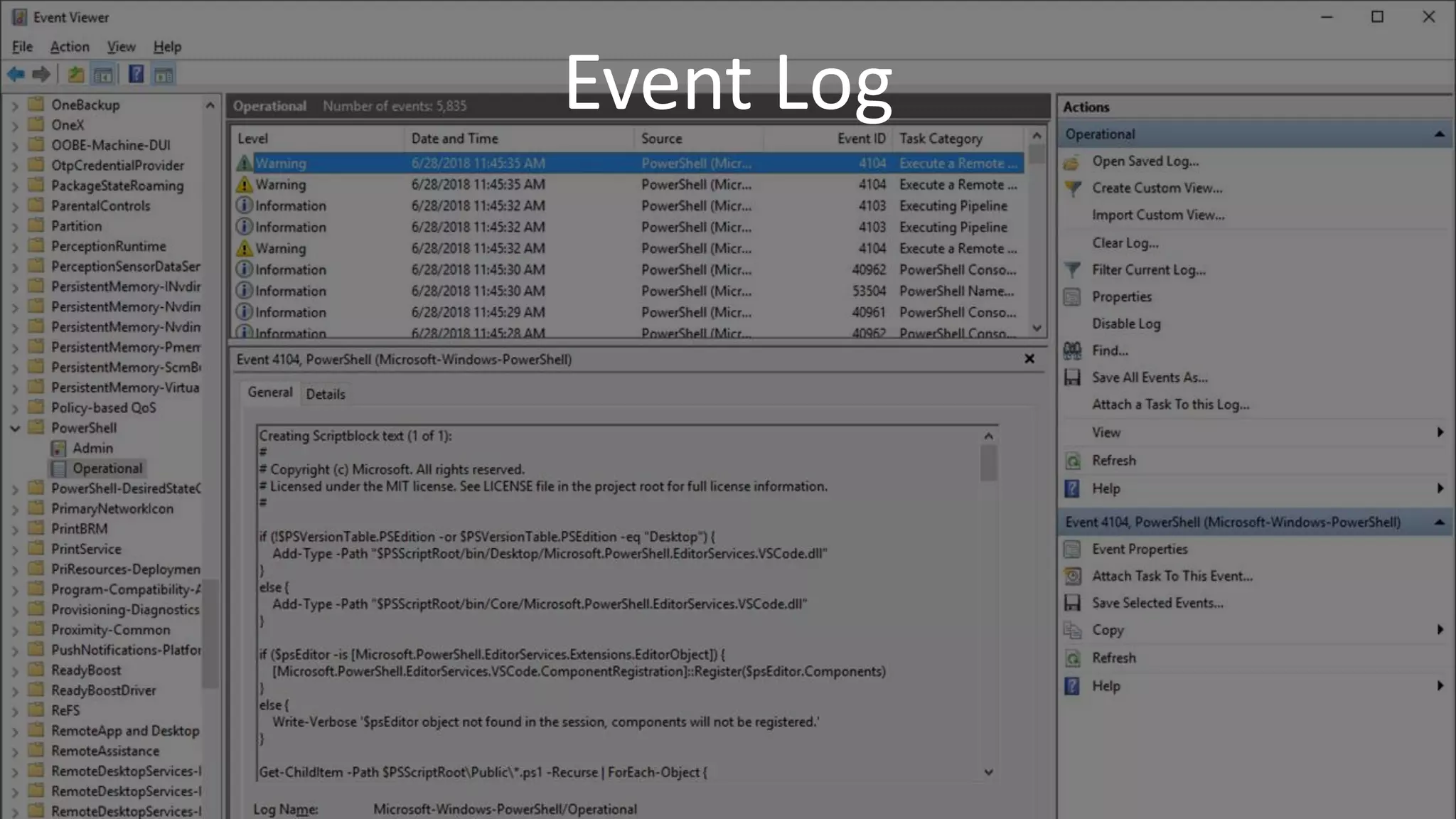
Task: Click the Event Properties icon
Action: click(1072, 550)
